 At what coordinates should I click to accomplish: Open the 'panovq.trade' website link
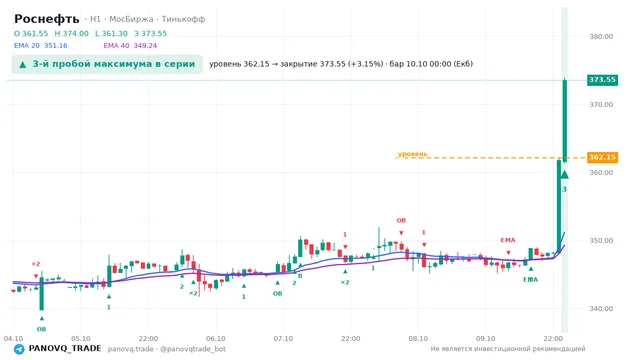[131, 349]
